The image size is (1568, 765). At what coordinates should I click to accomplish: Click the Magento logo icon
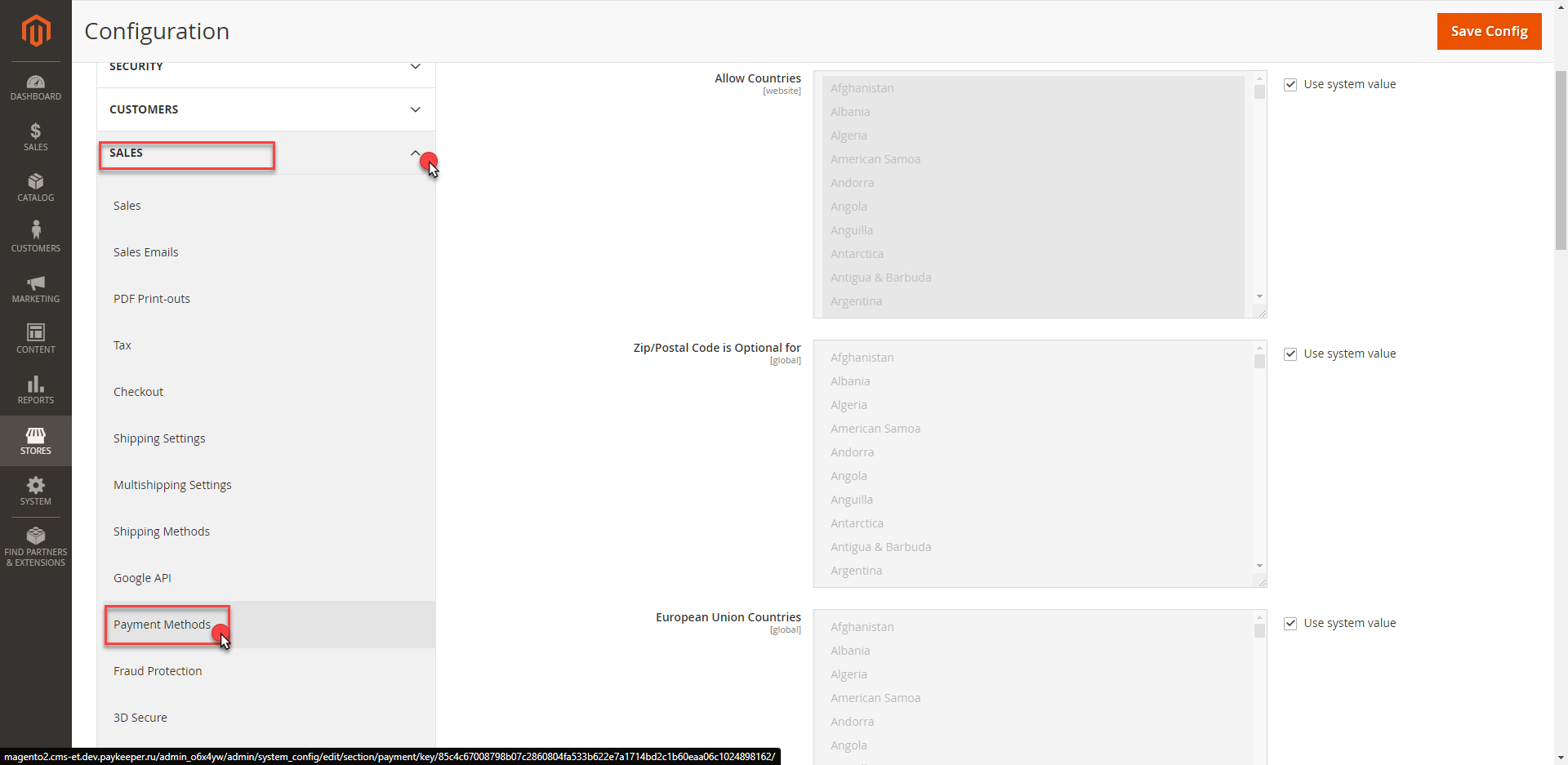[x=36, y=31]
